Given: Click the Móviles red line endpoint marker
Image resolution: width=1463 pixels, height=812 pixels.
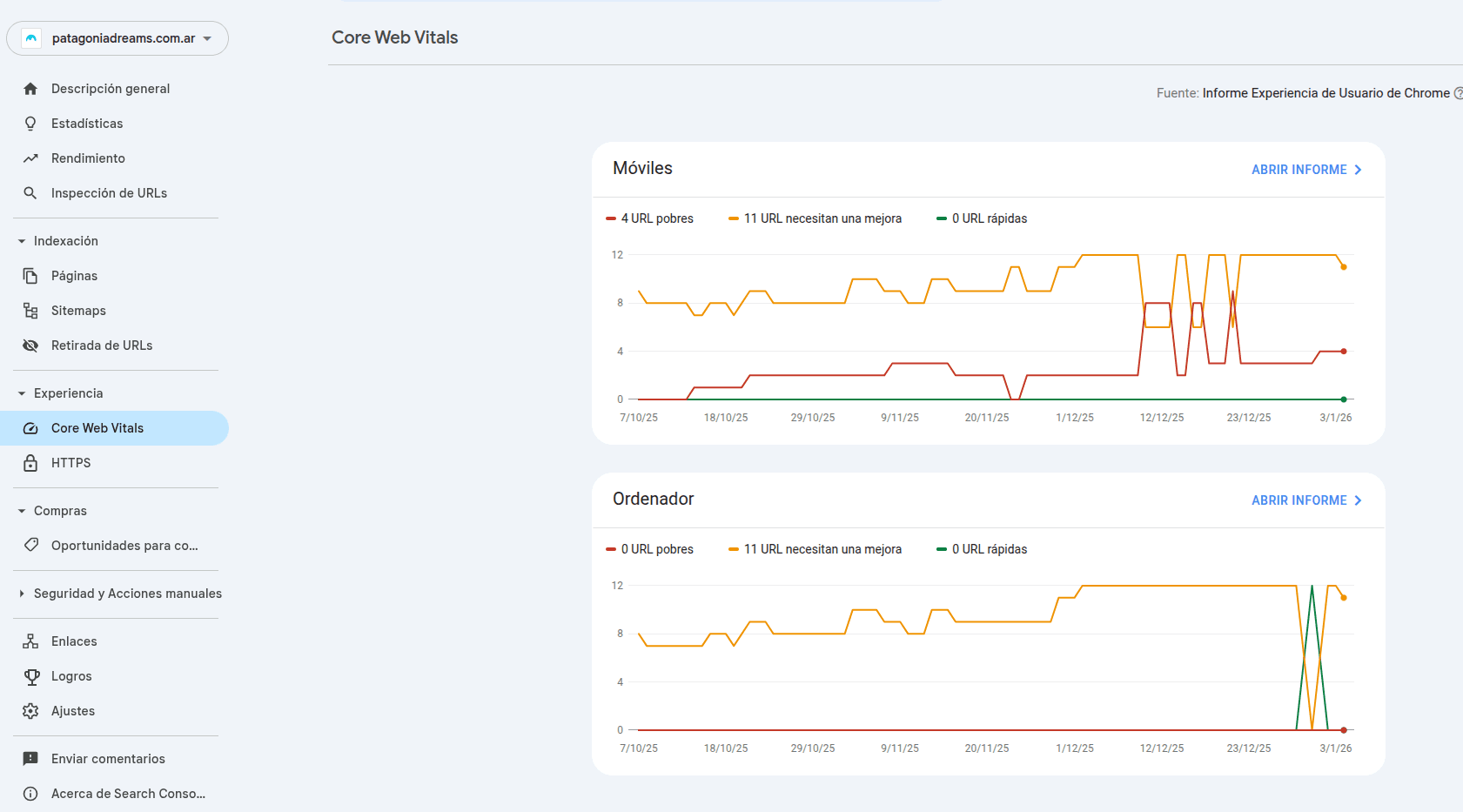Looking at the screenshot, I should 1344,352.
